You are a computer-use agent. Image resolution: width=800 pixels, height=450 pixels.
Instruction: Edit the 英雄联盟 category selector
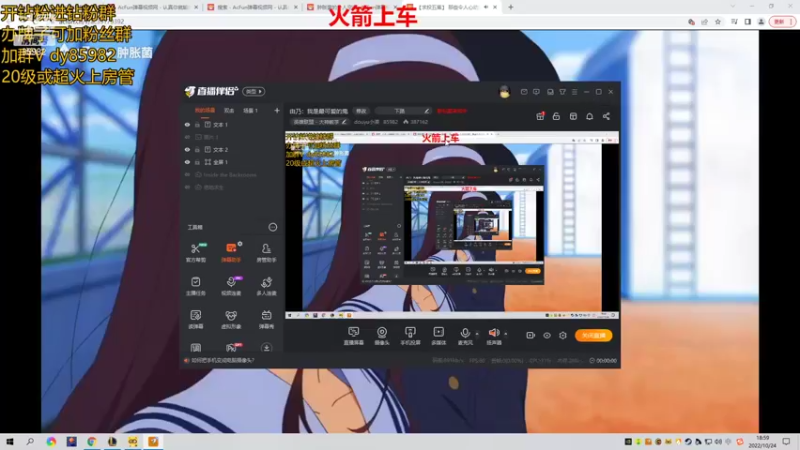pyautogui.click(x=319, y=122)
